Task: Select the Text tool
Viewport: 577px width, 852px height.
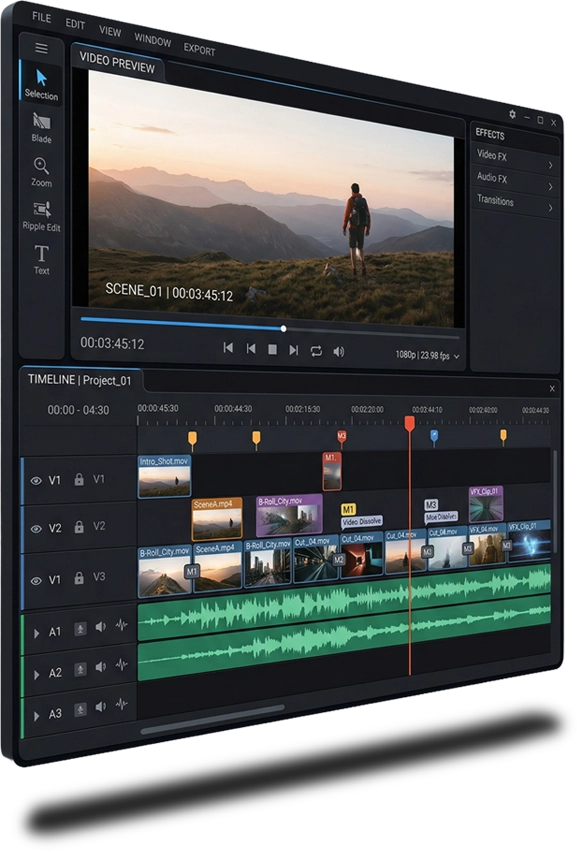Action: coord(41,260)
